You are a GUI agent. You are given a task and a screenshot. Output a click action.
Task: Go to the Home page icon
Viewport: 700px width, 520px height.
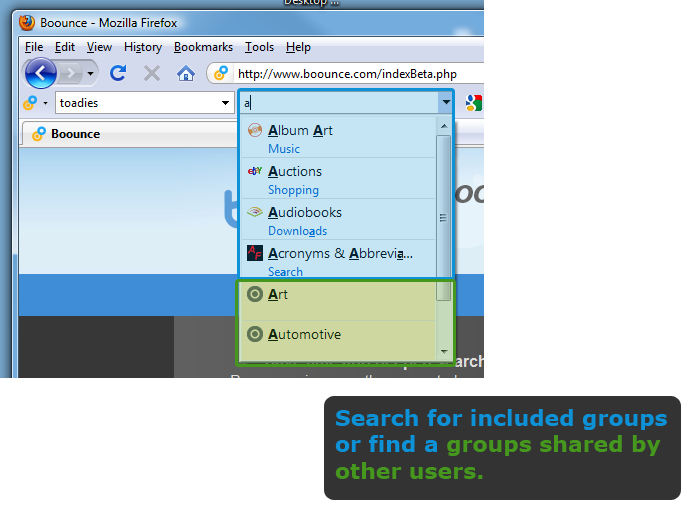pyautogui.click(x=186, y=73)
